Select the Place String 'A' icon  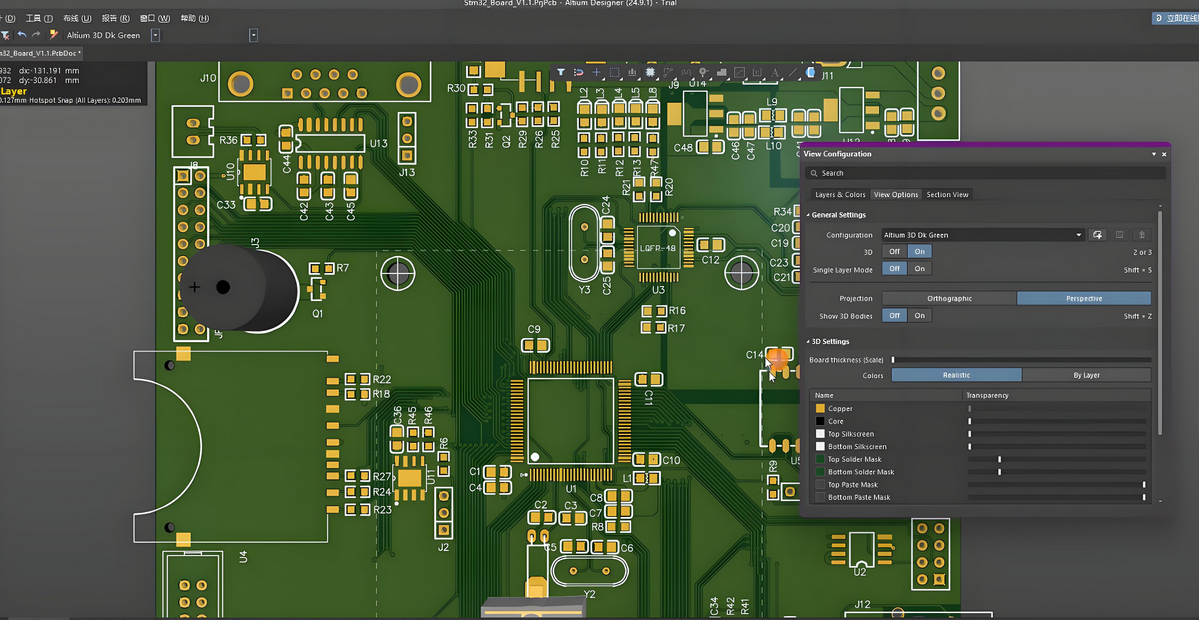coord(775,72)
